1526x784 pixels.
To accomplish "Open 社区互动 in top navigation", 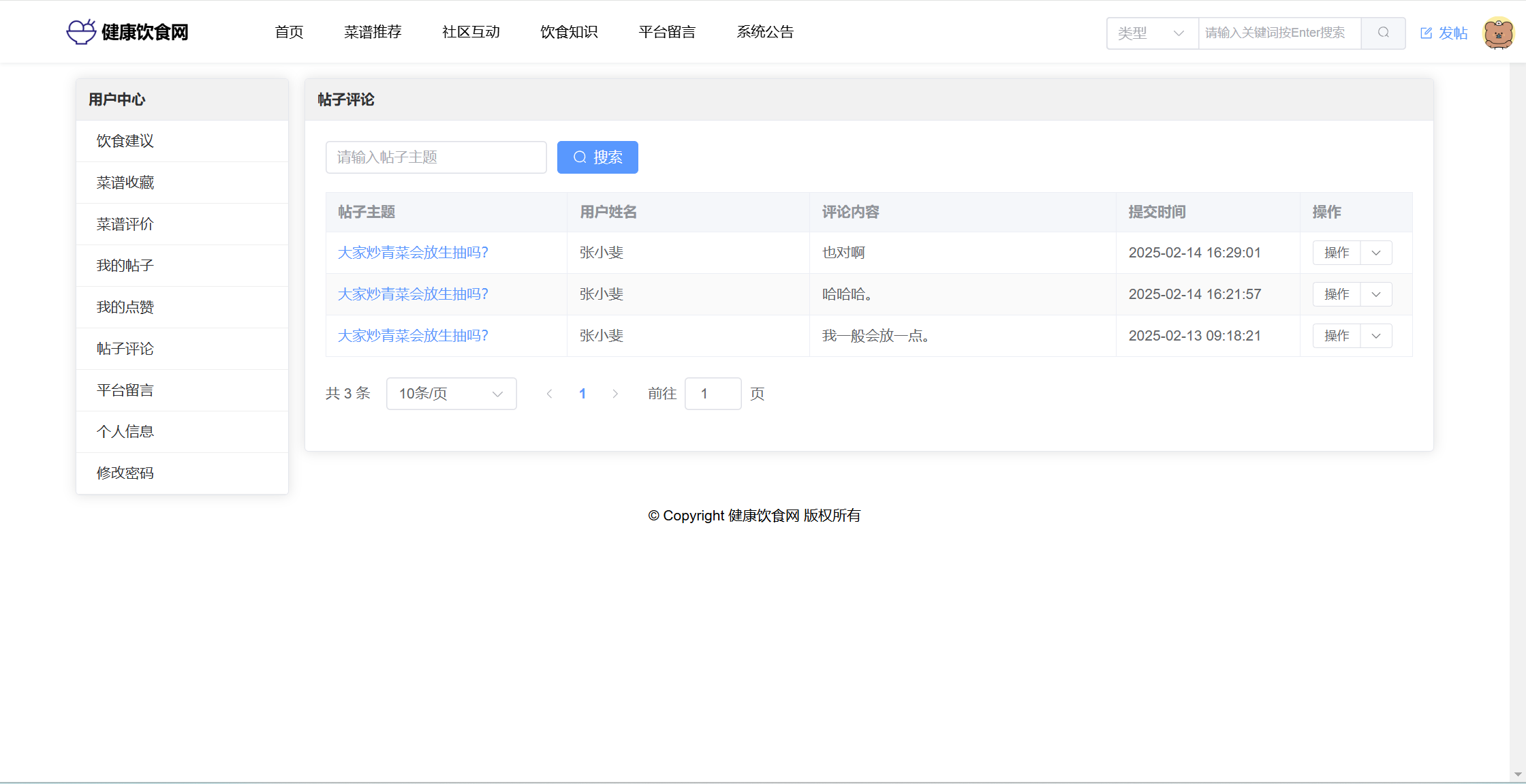I will point(471,32).
